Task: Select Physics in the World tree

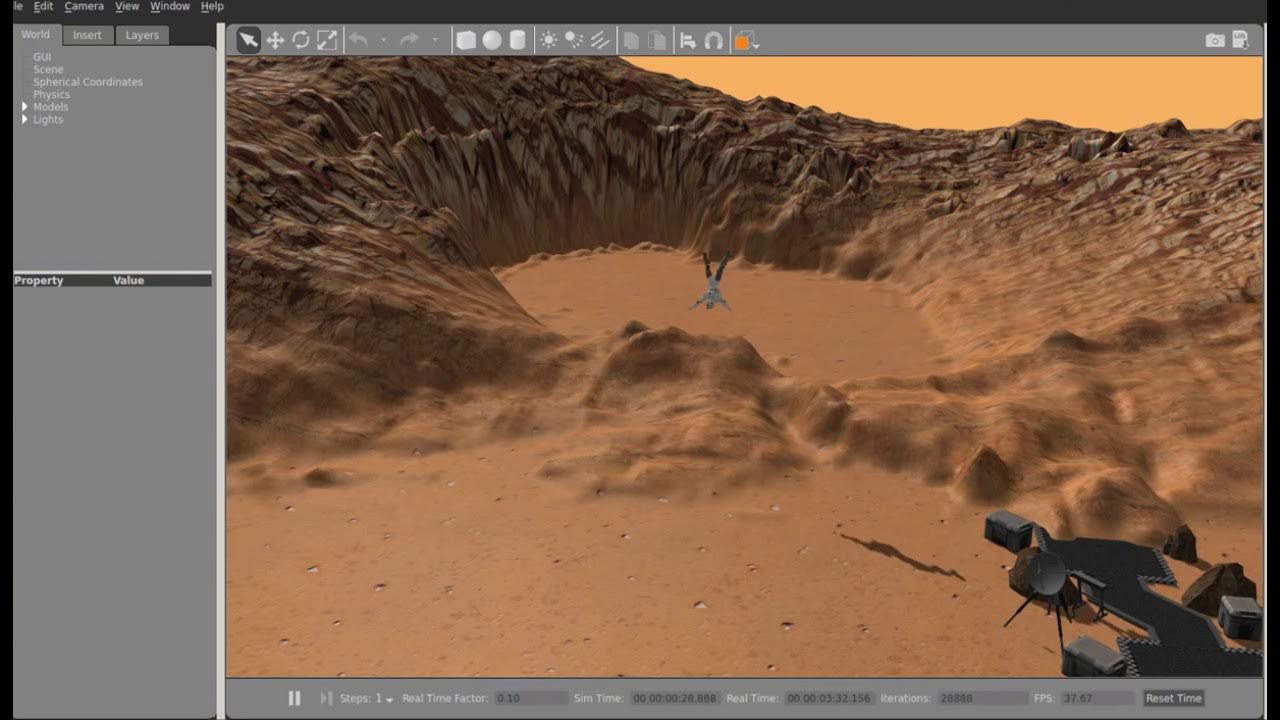Action: click(x=52, y=95)
